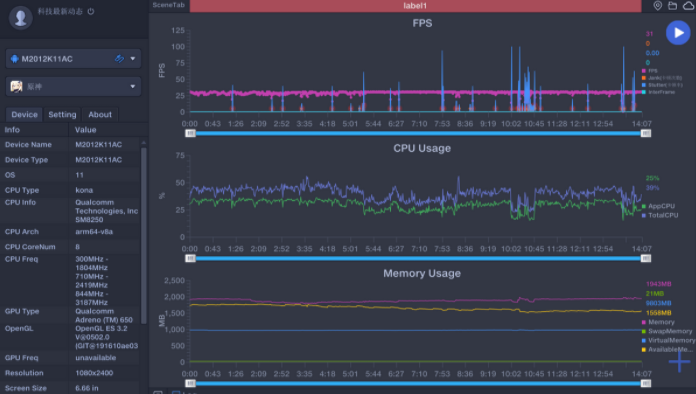Click the CPU Usage chart right range handle
The height and width of the screenshot is (394, 696).
point(646,258)
